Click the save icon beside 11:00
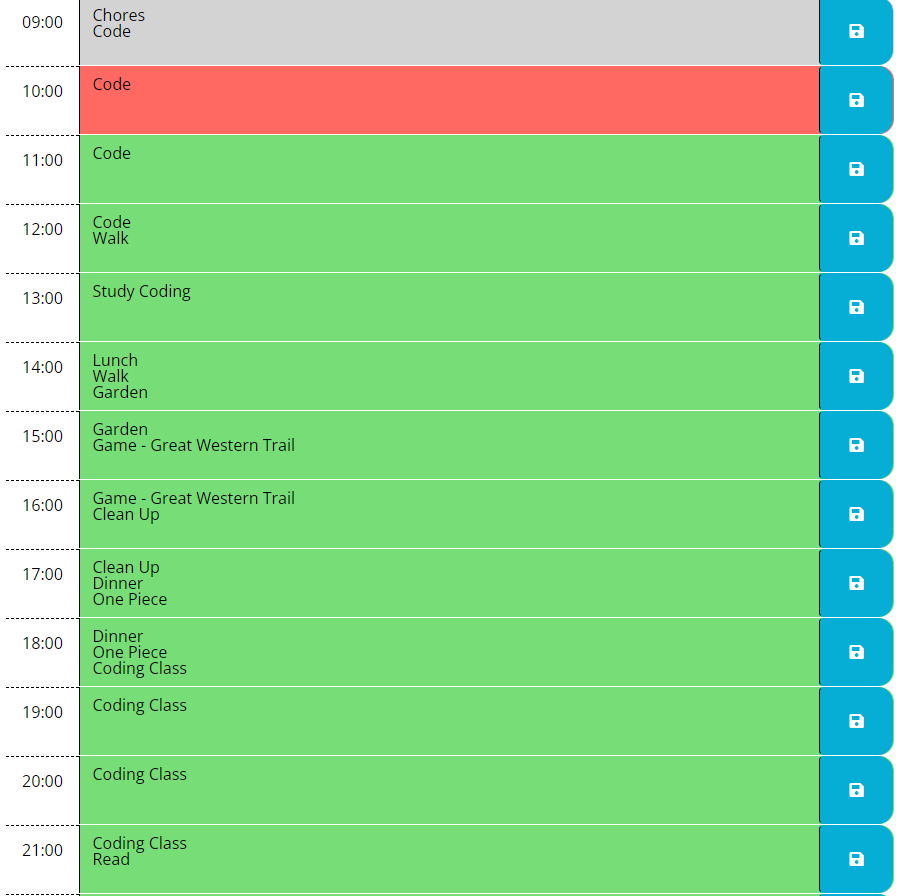Viewport: 915px width, 896px height. coord(856,168)
